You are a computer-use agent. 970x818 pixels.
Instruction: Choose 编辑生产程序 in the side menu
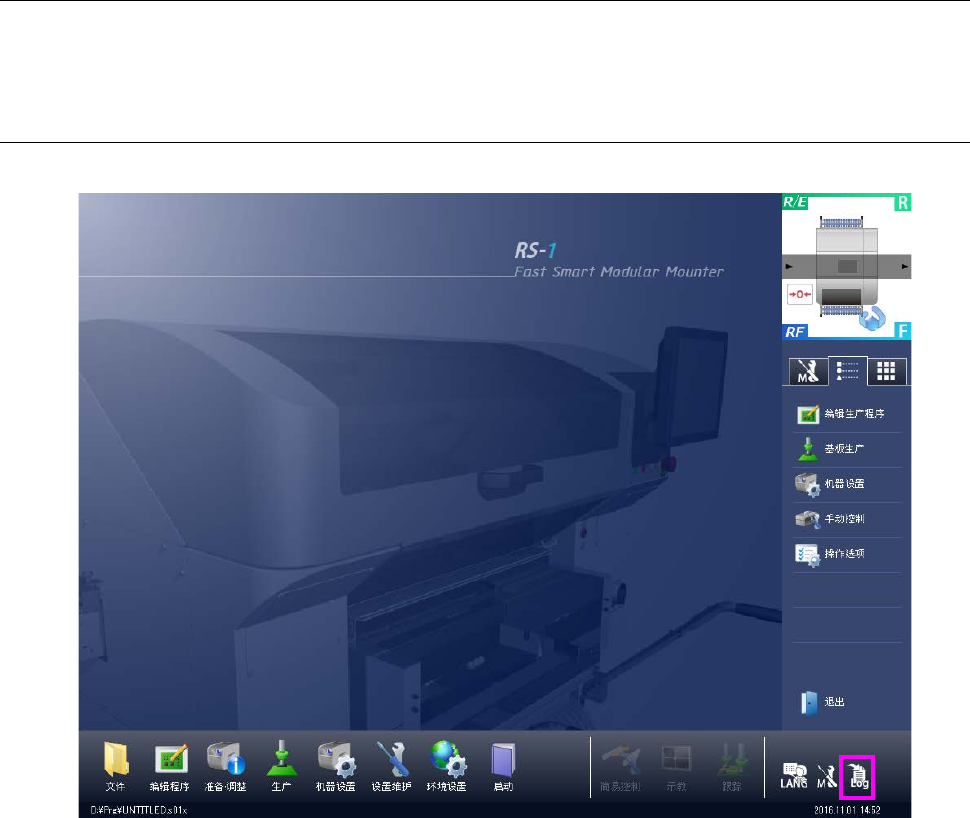(847, 413)
